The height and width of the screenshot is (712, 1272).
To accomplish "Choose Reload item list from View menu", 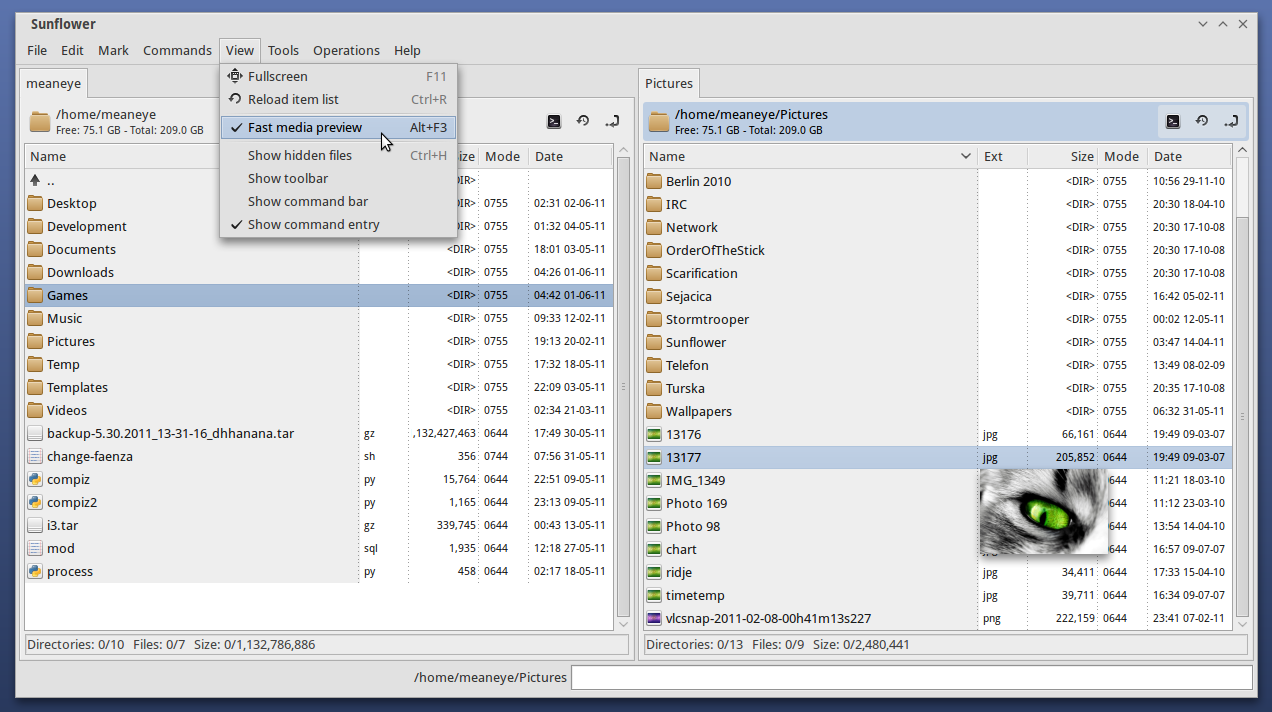I will coord(293,99).
